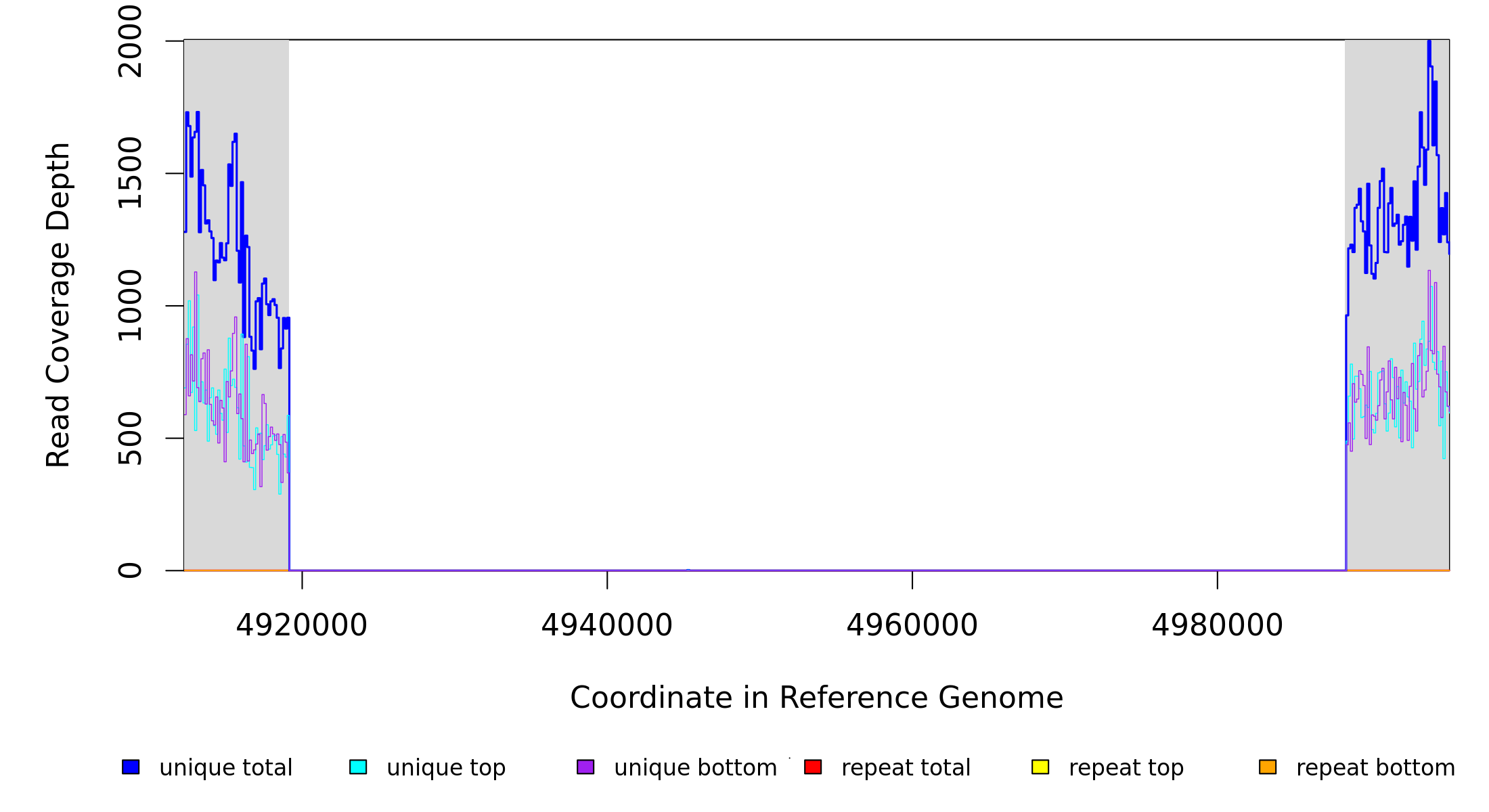This screenshot has height=812, width=1489.
Task: Click the purple unique bottom legend swatch
Action: 585,767
